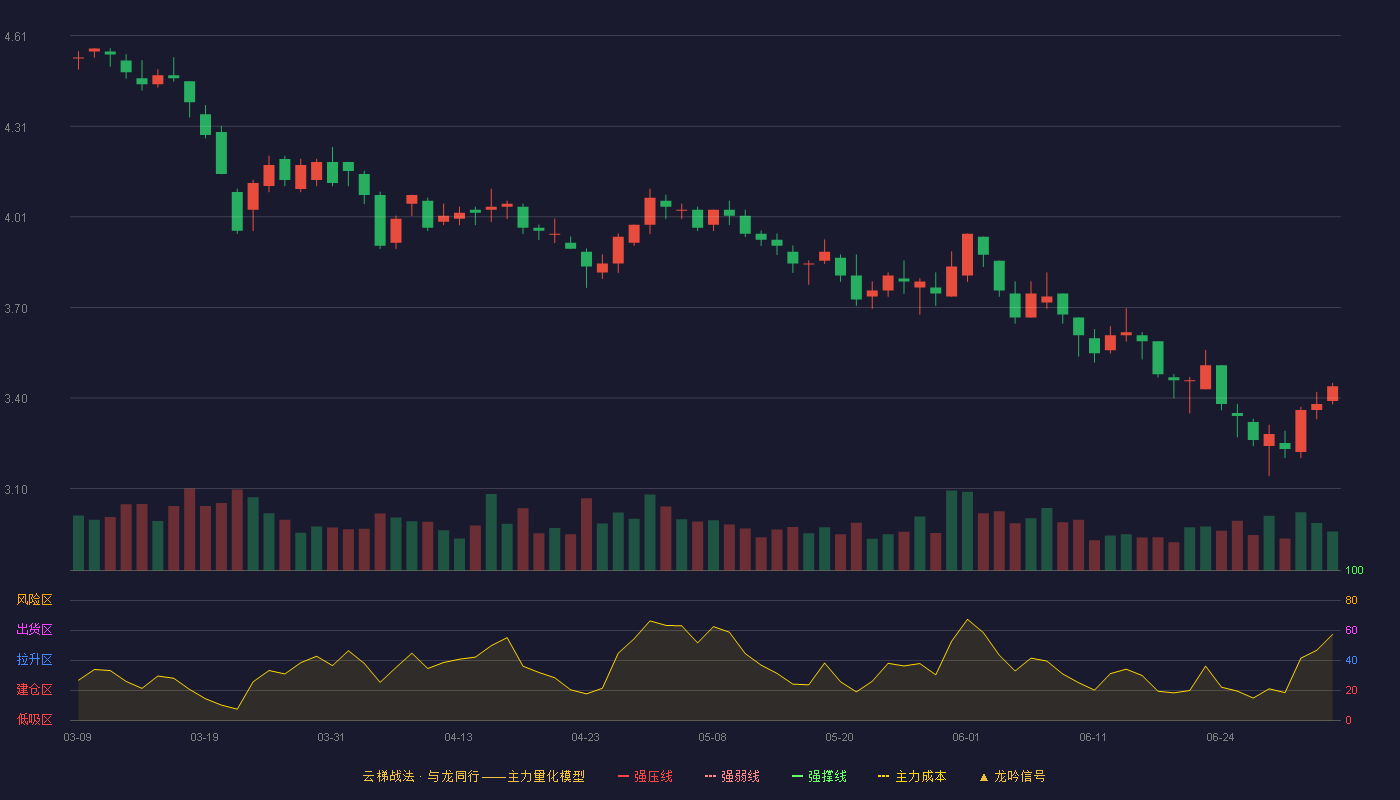Click the blue 40 indicator axis value
The height and width of the screenshot is (800, 1400).
[1351, 660]
